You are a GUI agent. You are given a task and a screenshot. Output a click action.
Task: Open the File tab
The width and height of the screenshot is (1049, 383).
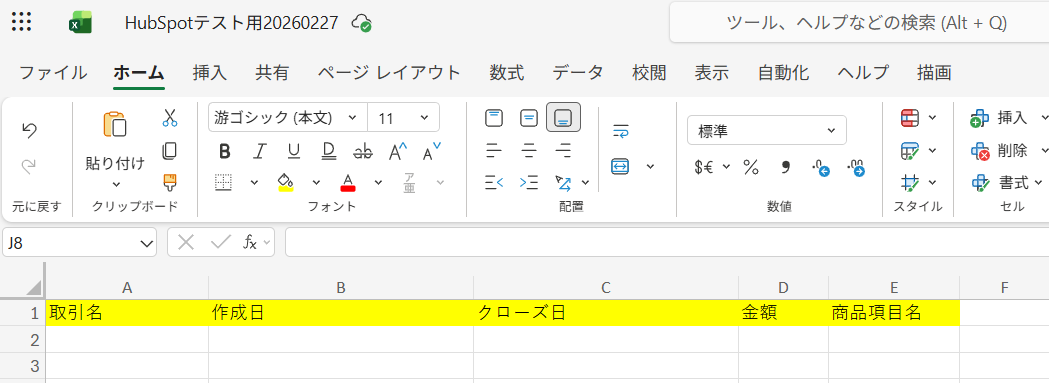[x=53, y=72]
